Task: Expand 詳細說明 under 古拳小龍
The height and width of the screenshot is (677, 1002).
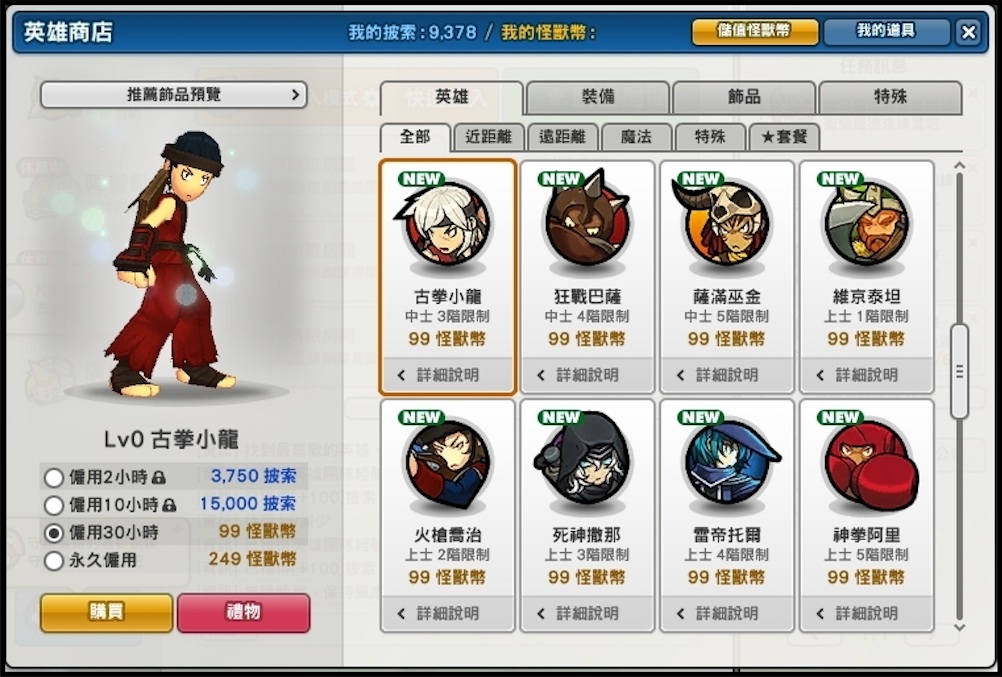Action: pos(447,375)
